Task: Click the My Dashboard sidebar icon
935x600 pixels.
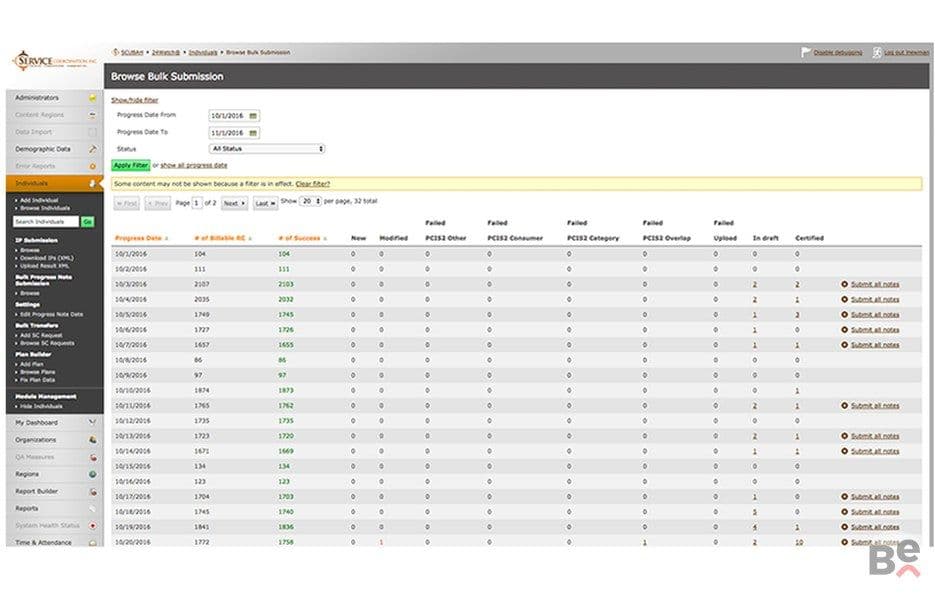Action: click(x=92, y=423)
